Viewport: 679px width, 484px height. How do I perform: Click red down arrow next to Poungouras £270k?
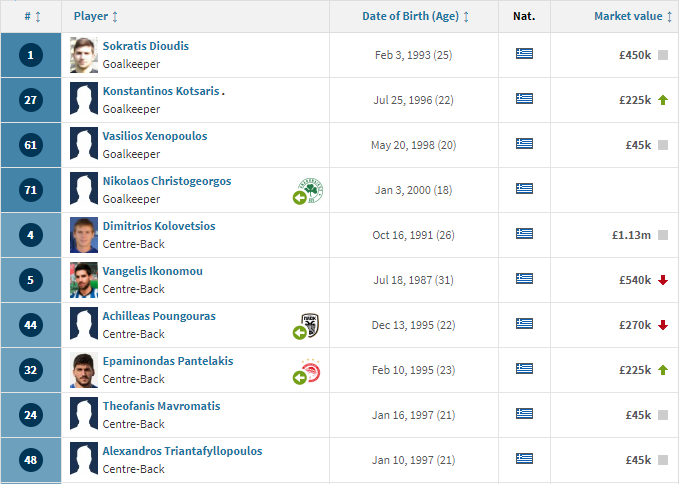coord(663,325)
